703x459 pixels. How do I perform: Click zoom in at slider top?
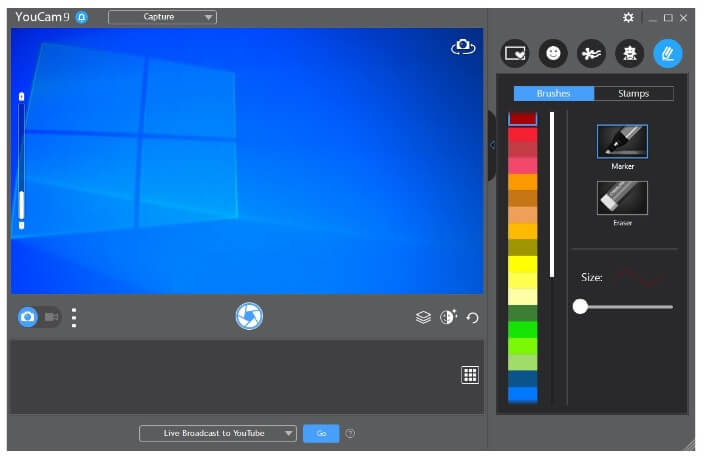pos(22,96)
